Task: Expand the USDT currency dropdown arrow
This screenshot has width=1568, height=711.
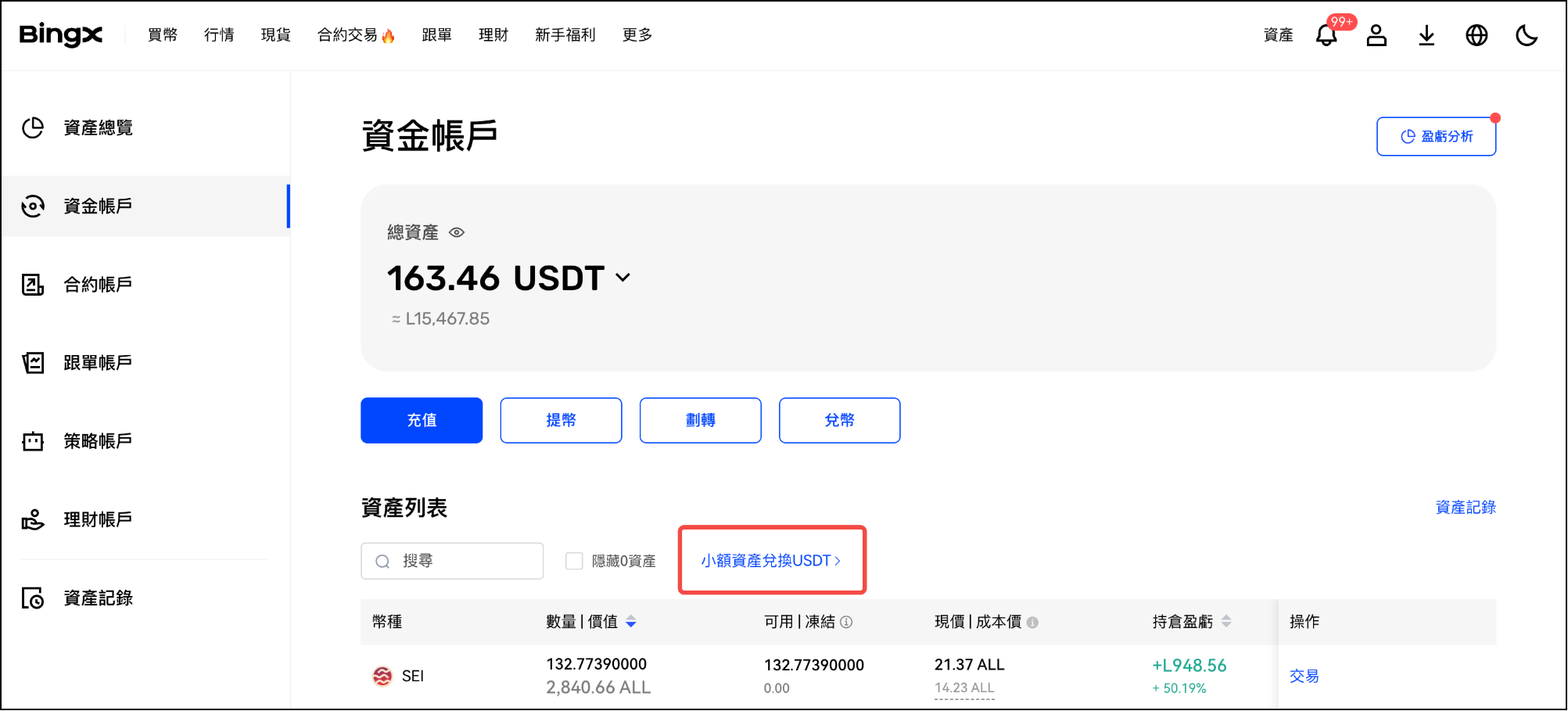Action: point(623,278)
